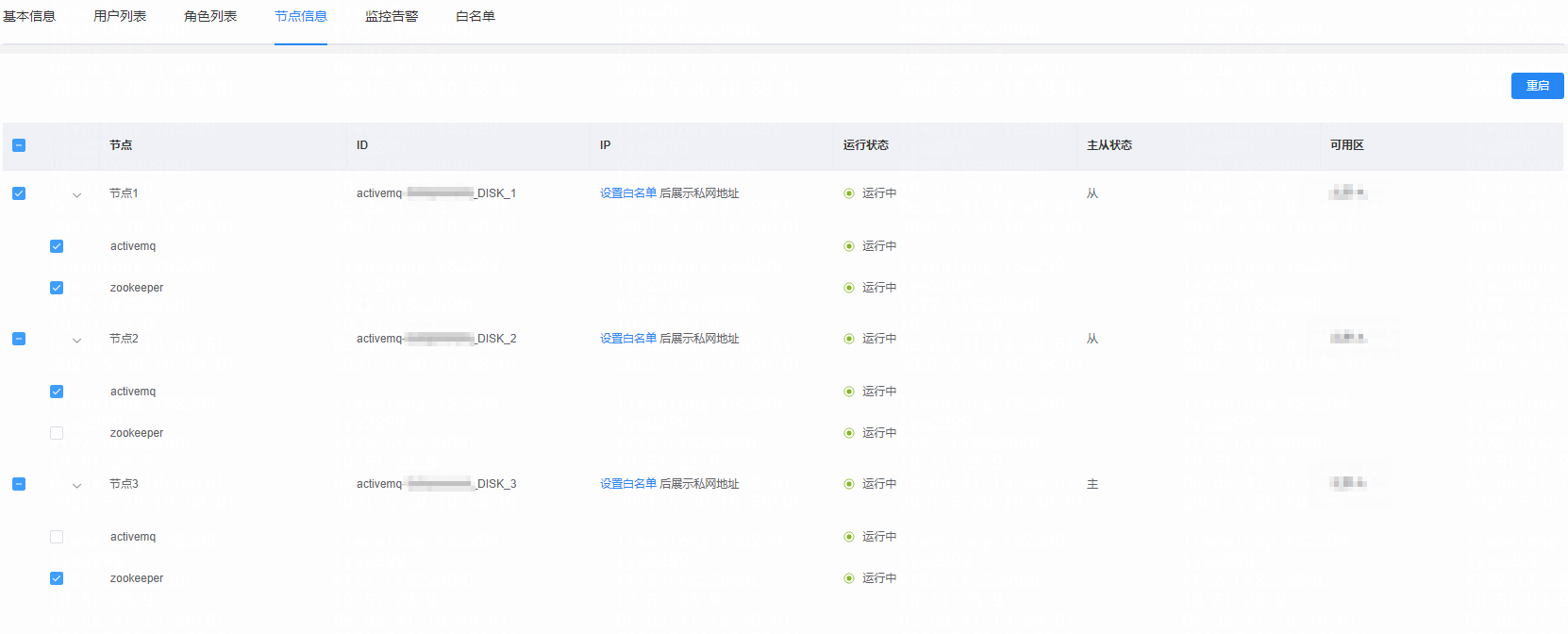1568x634 pixels.
Task: Click the green running status icon for 节点1
Action: (849, 193)
